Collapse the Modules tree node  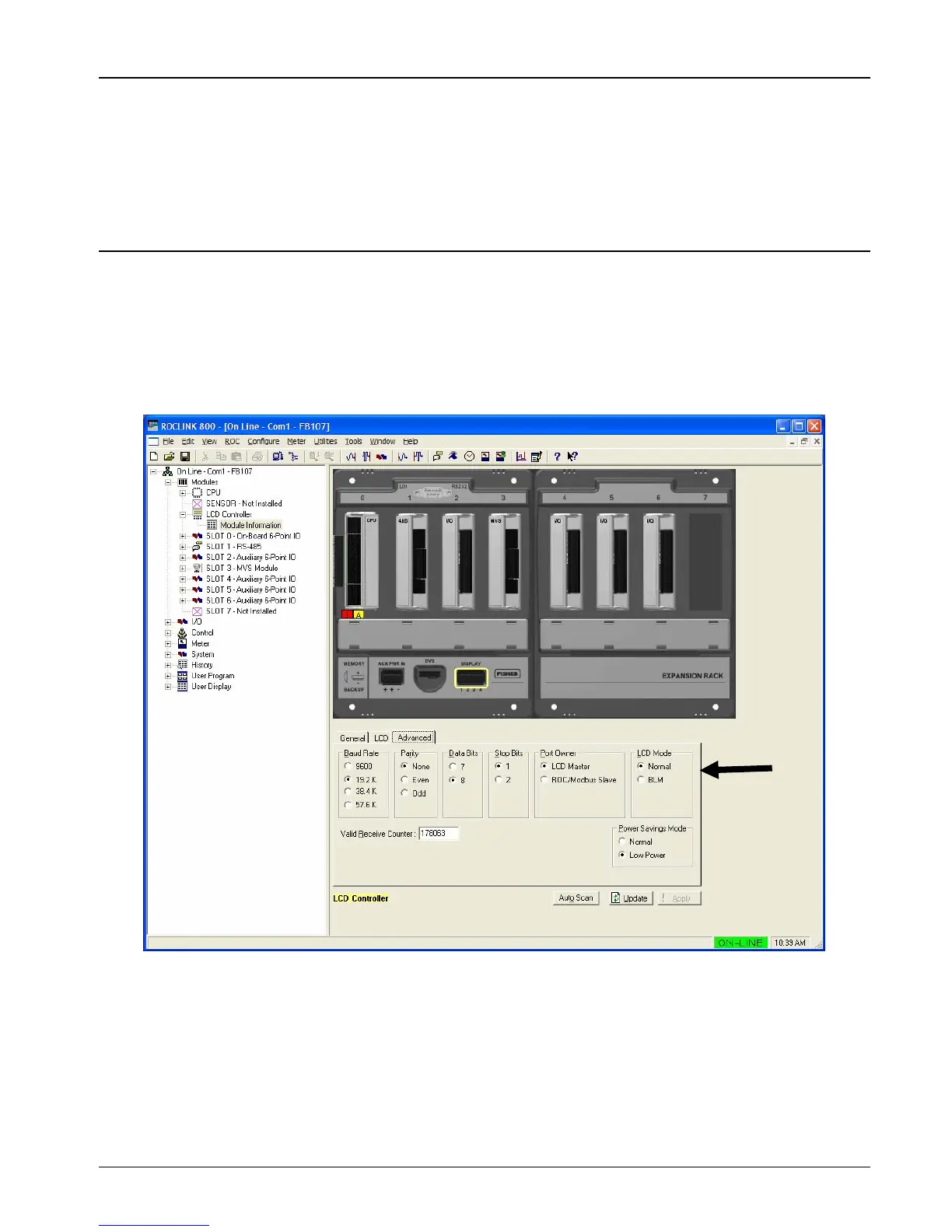168,482
